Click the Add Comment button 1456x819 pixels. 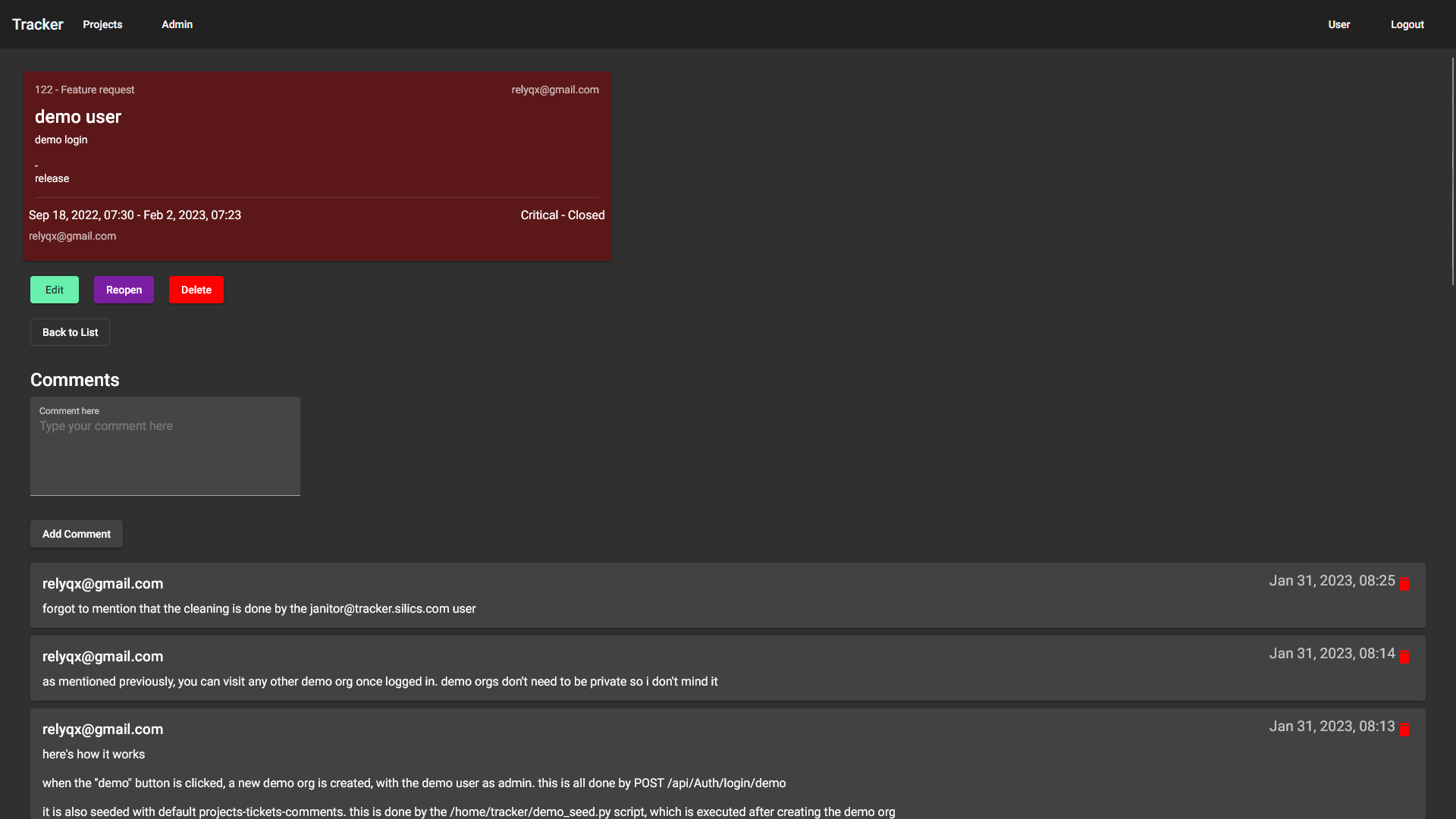click(x=76, y=534)
